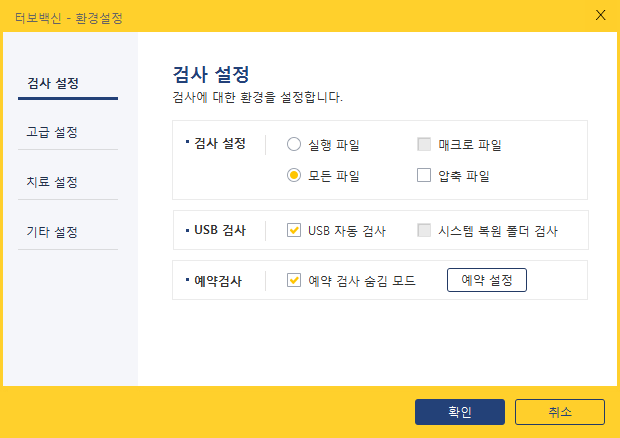Switch to the 고급 설정 tab
Viewport: 620px width, 438px height.
click(x=52, y=132)
